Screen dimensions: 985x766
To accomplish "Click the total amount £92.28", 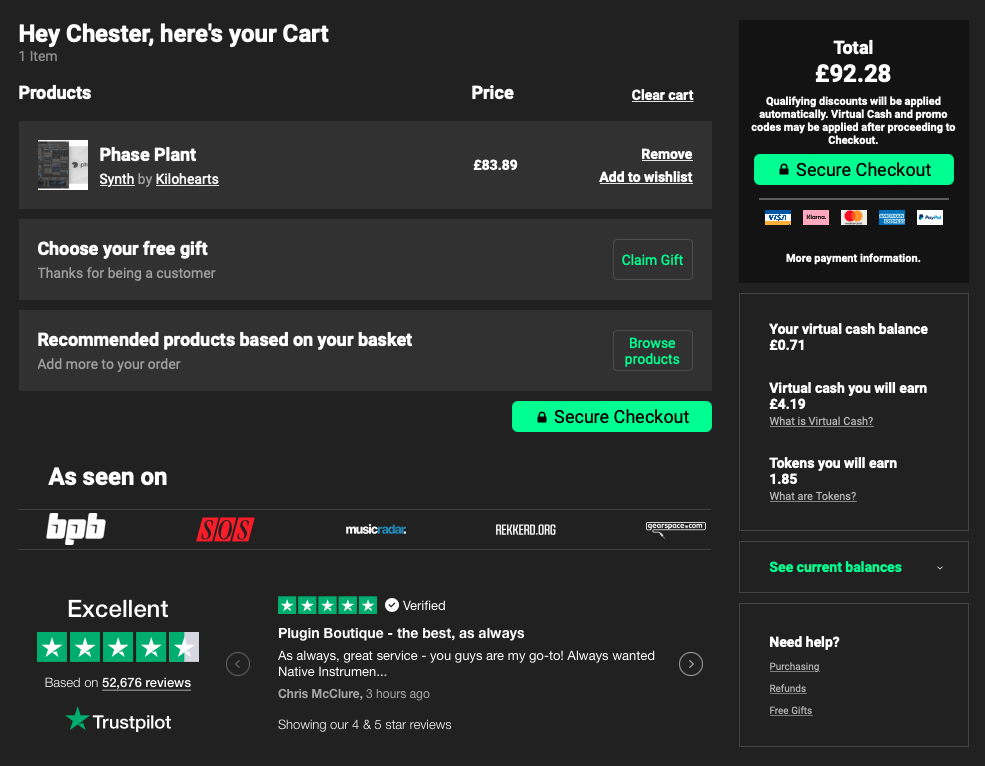I will [853, 74].
